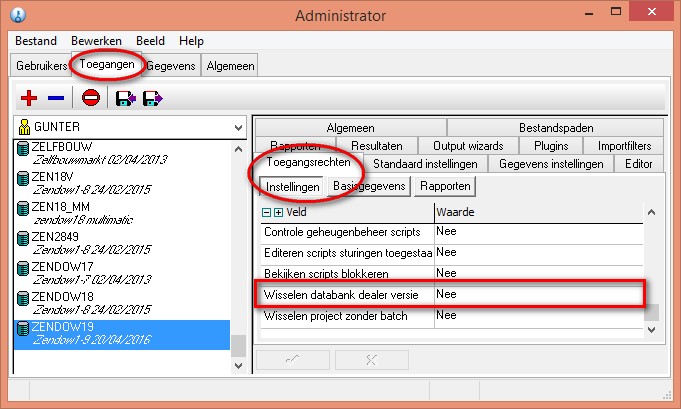Screen dimensions: 681x409
Task: Select the ZEN2849 database entry
Action: 122,244
